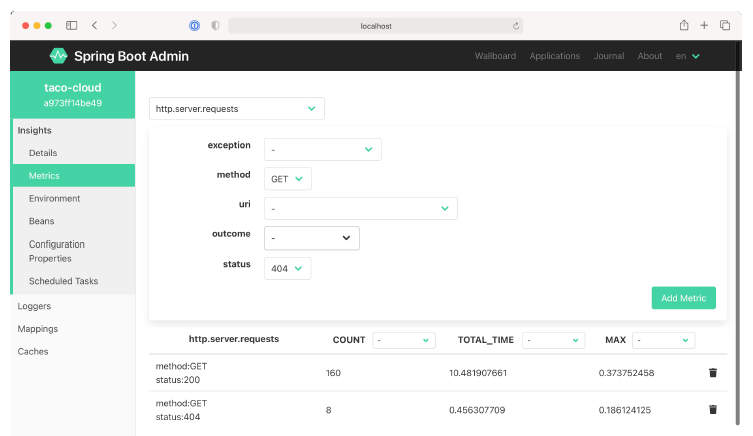Expand the uri tag dropdown
The width and height of the screenshot is (753, 436).
[360, 209]
